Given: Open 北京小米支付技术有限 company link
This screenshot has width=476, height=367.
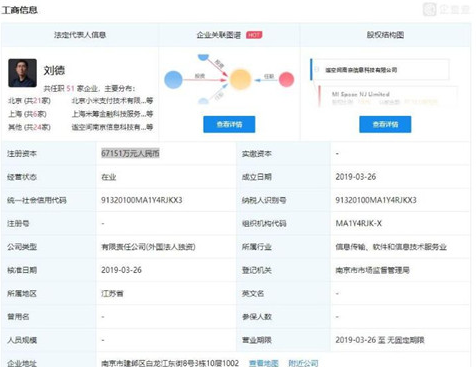Looking at the screenshot, I should point(112,101).
